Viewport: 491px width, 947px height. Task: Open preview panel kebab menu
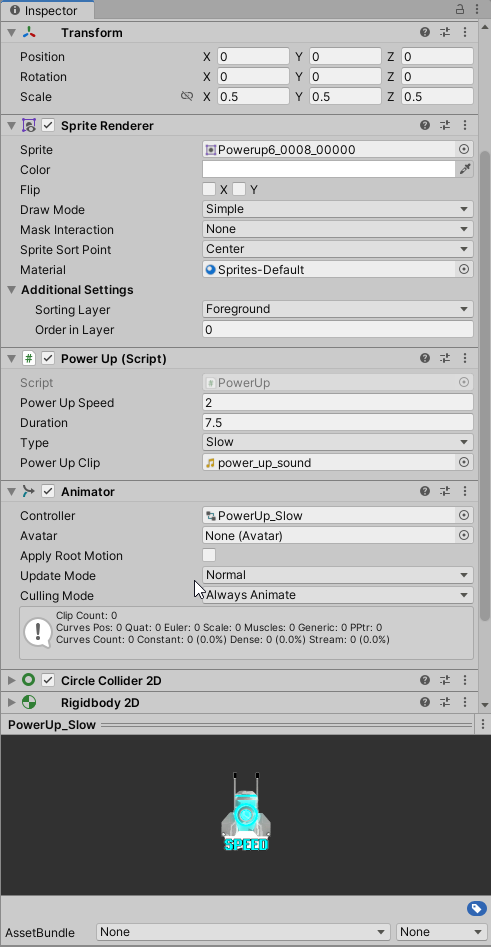click(x=483, y=724)
